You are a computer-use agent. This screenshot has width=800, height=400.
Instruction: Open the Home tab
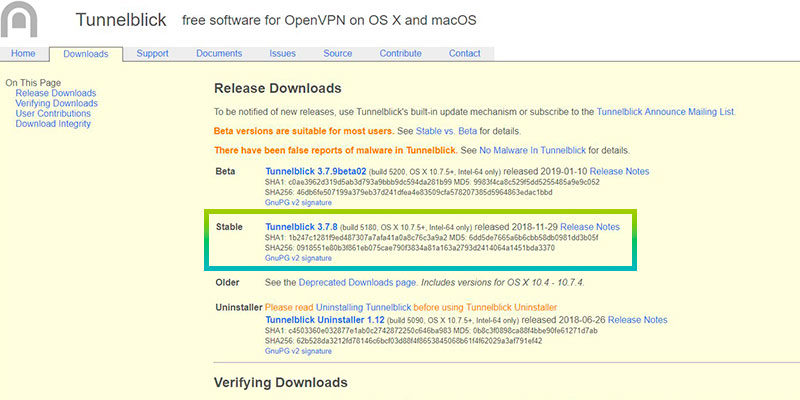point(23,54)
